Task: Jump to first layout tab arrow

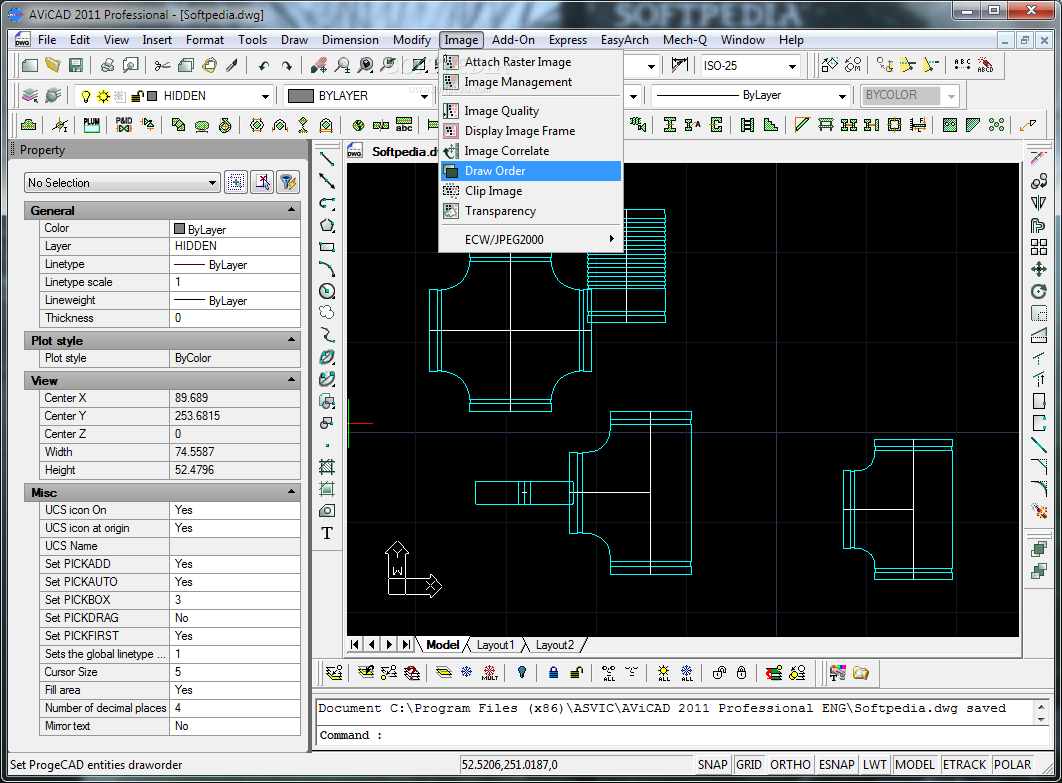Action: click(355, 644)
